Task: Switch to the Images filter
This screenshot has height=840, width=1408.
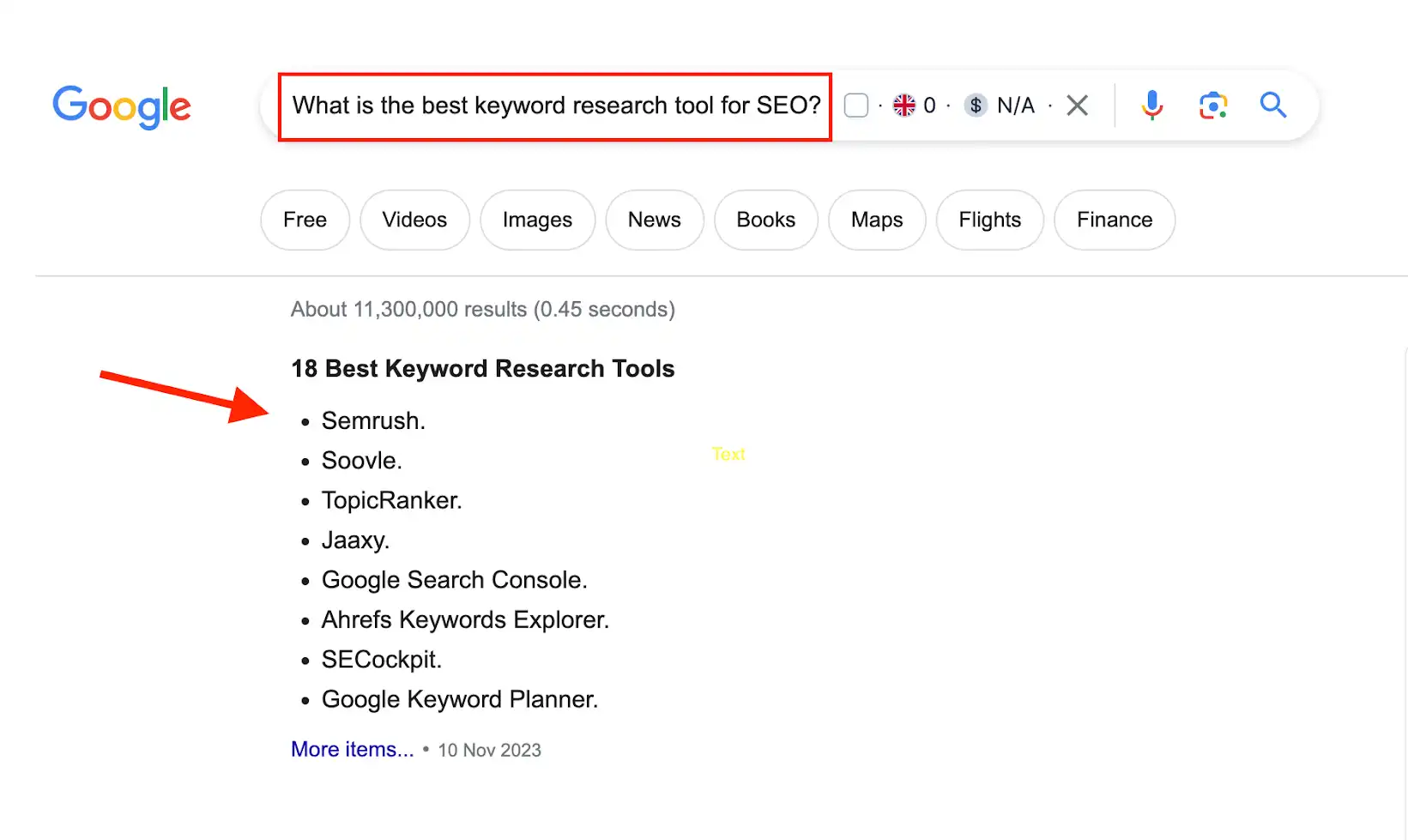Action: click(538, 220)
